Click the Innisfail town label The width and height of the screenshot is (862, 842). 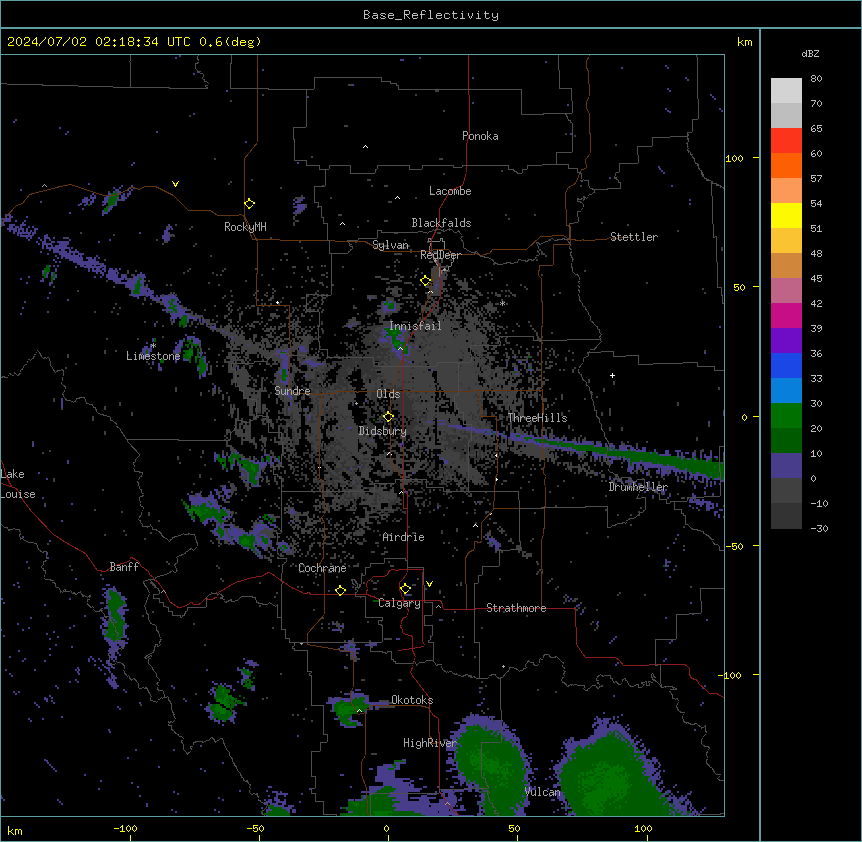(415, 326)
